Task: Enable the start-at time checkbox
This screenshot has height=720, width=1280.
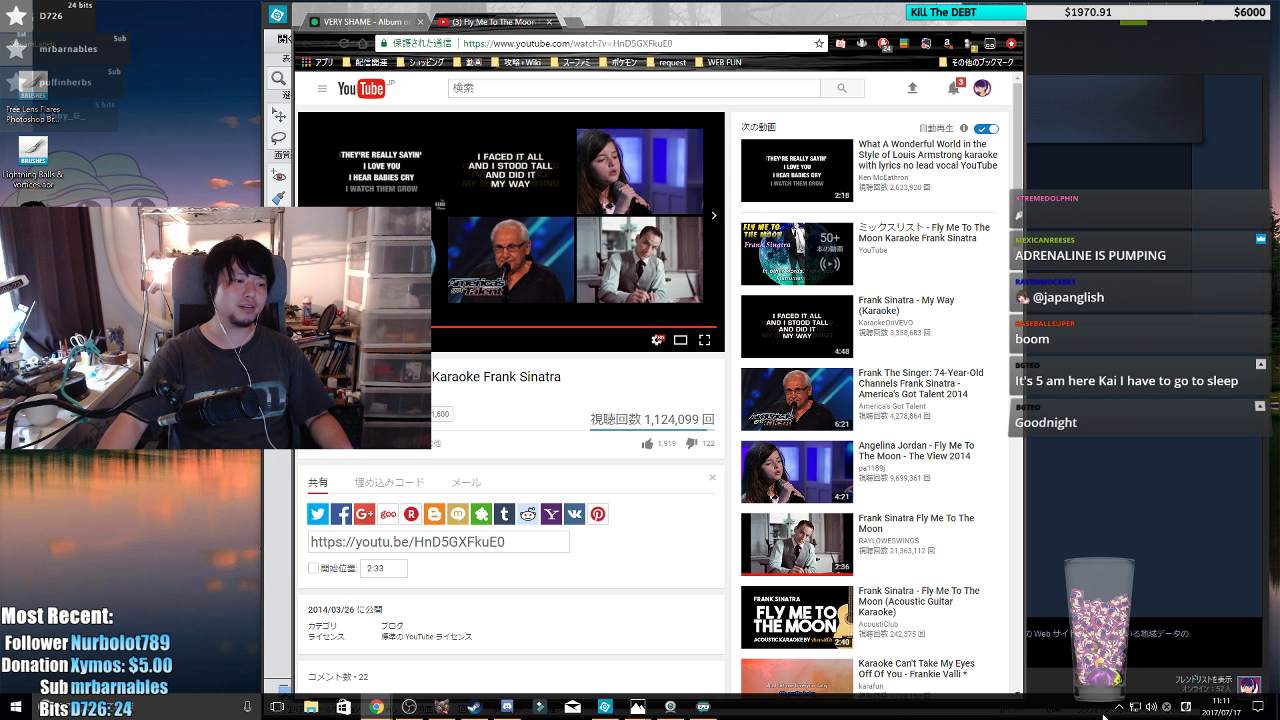Action: 313,568
